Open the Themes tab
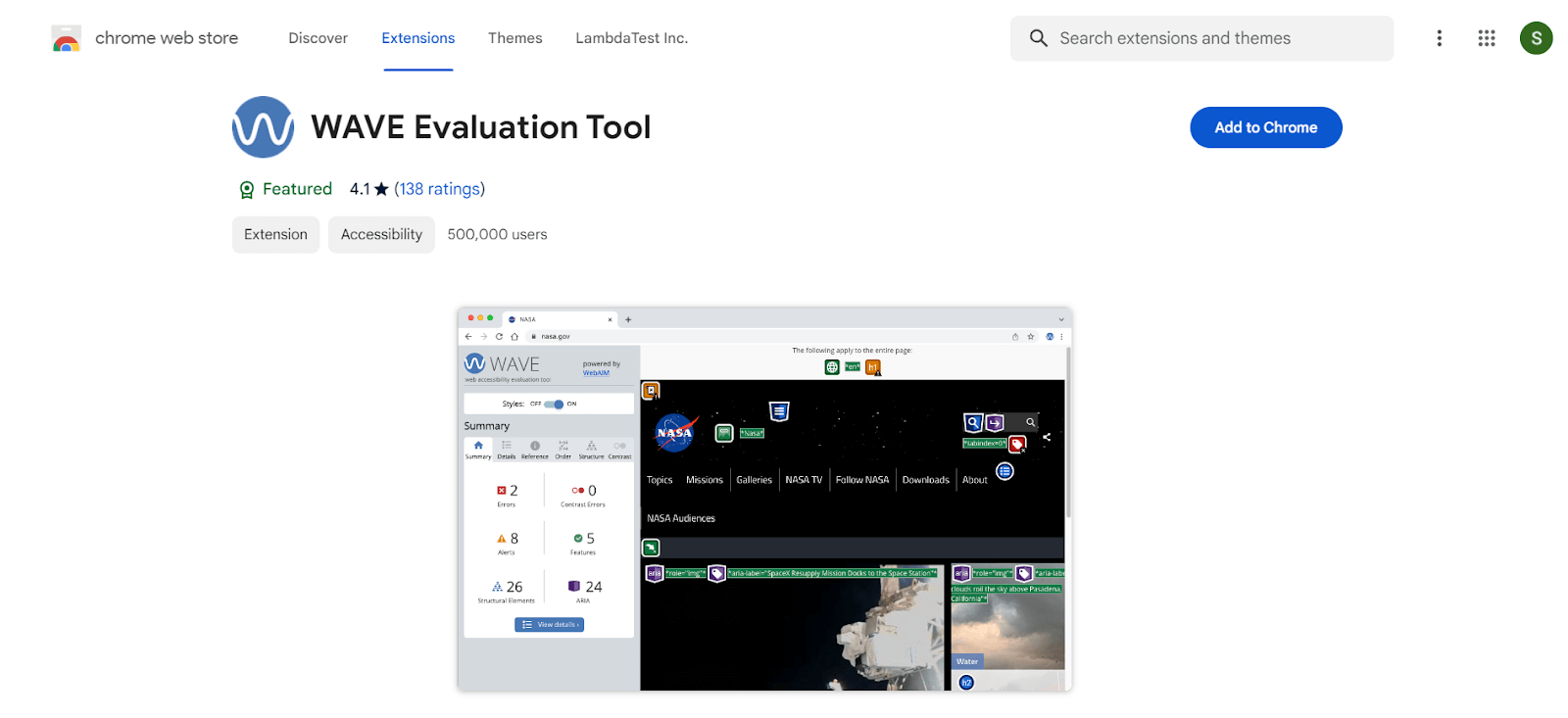The height and width of the screenshot is (718, 1568). (x=515, y=38)
